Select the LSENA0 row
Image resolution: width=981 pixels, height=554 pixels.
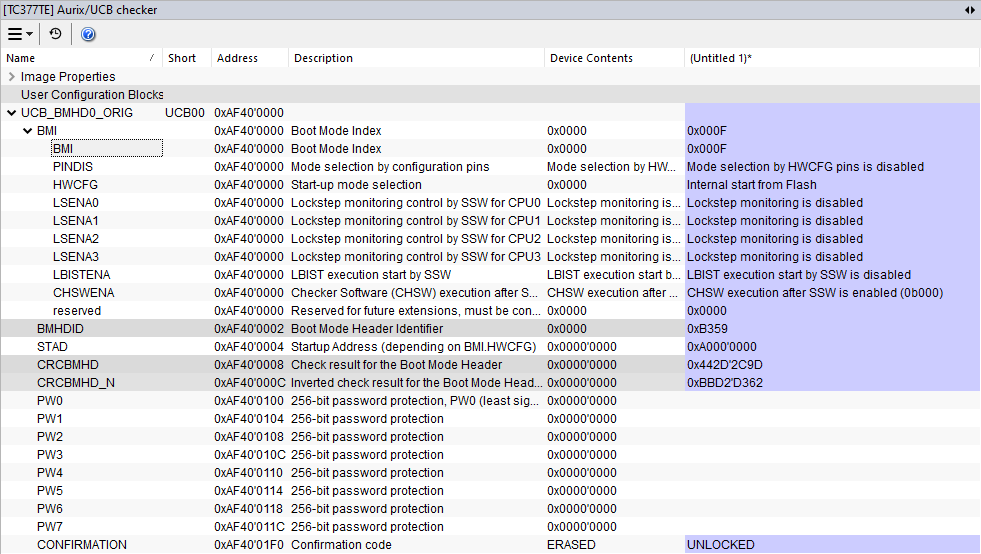click(490, 203)
